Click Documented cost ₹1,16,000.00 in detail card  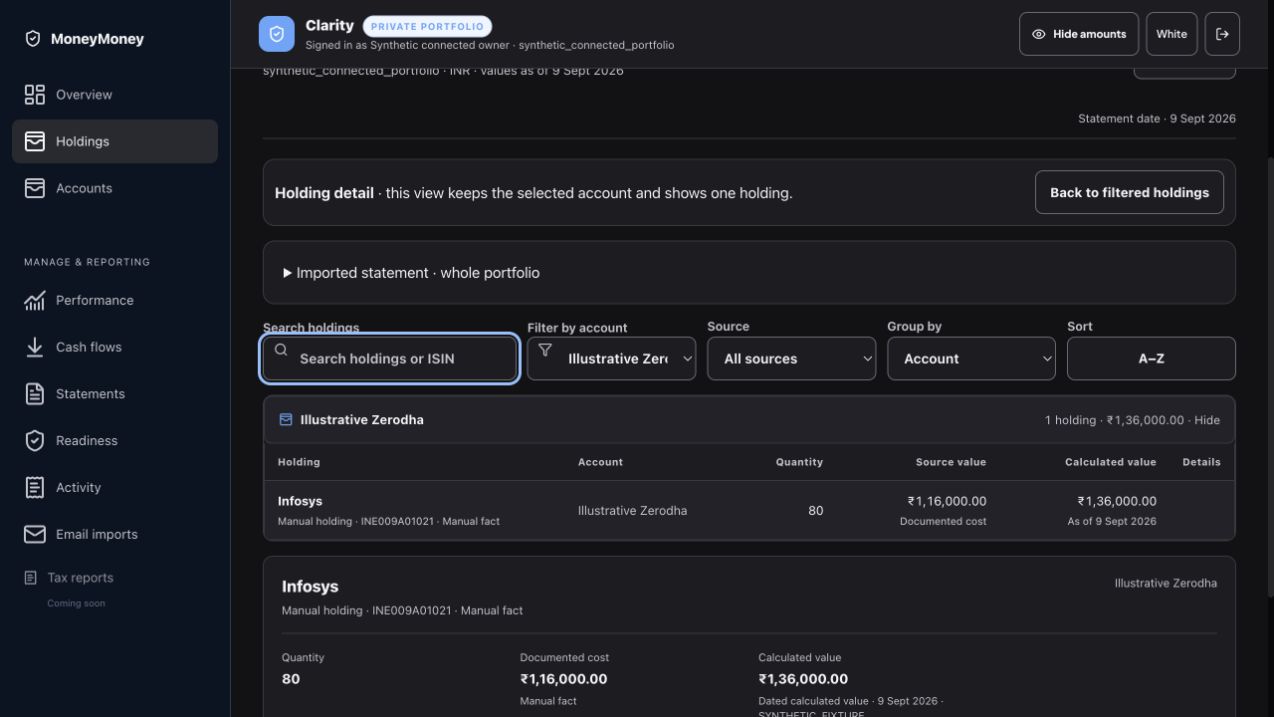563,679
